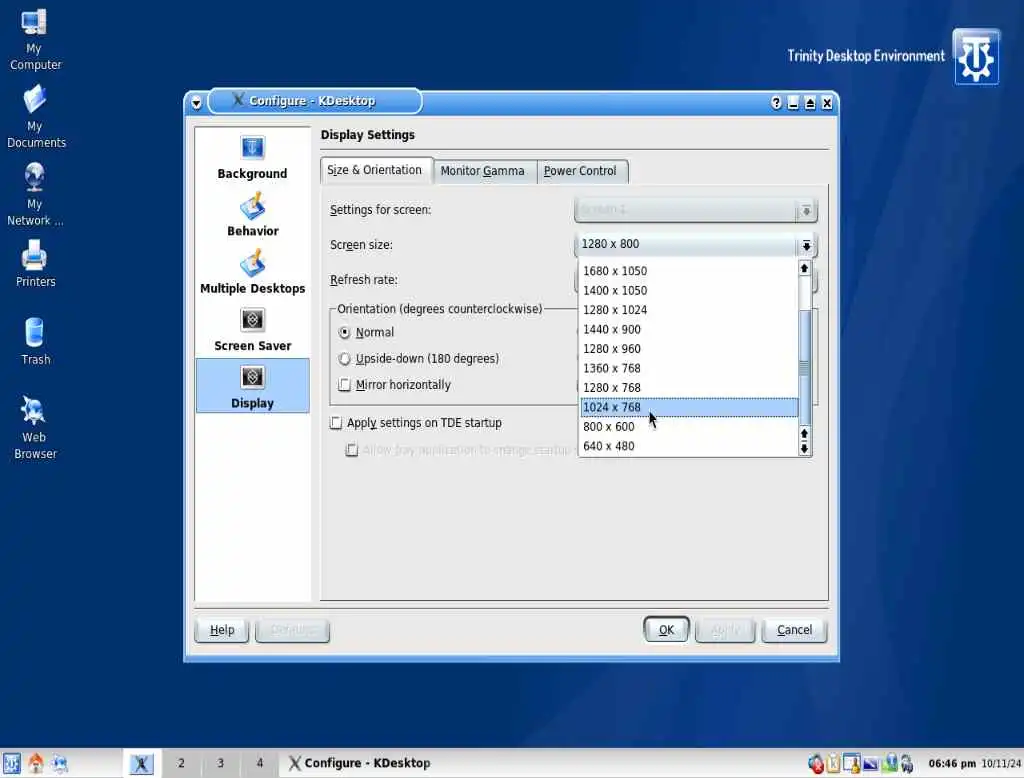Switch to Size & Orientation tab
The image size is (1024, 778).
[x=375, y=170]
